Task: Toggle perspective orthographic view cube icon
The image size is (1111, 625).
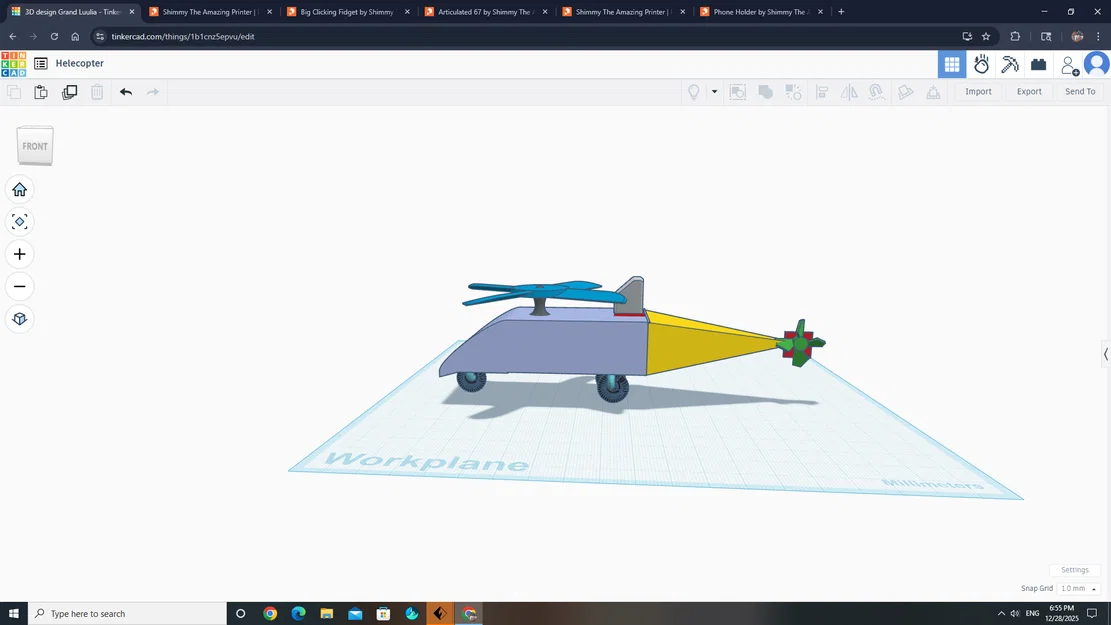Action: [19, 319]
